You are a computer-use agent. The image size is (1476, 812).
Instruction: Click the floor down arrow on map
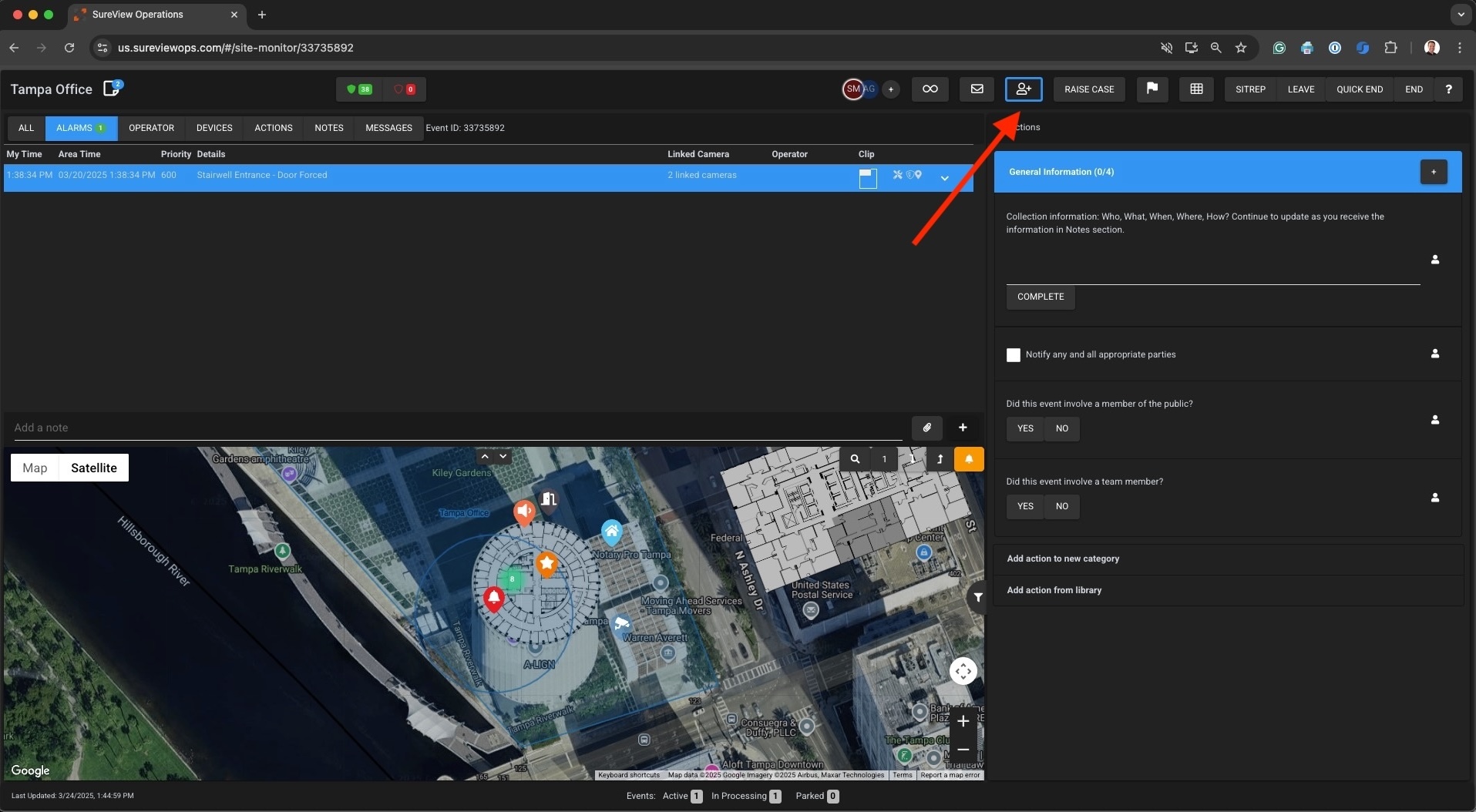pyautogui.click(x=913, y=459)
